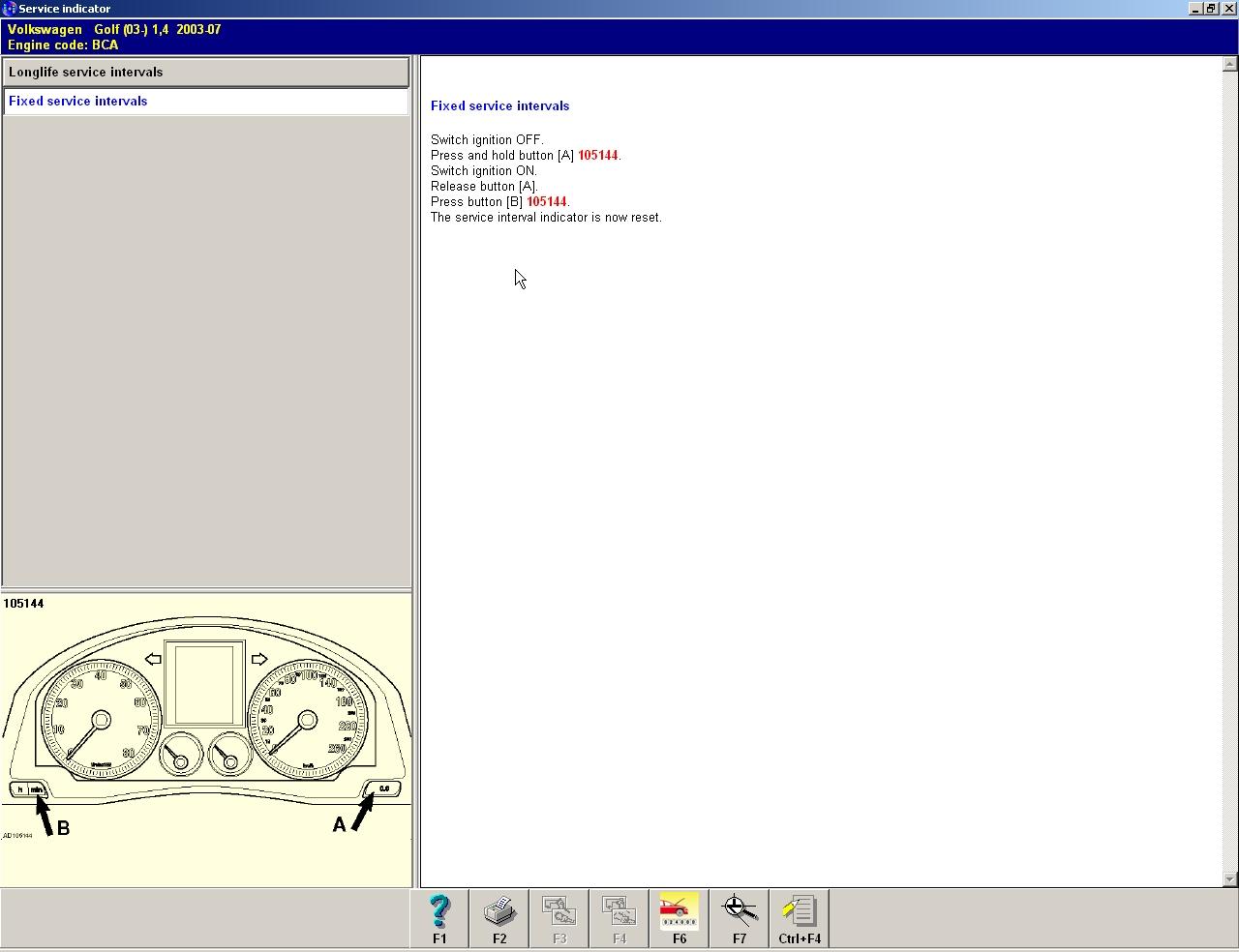Viewport: 1239px width, 952px height.
Task: Click the greyed F3 toolbar icon
Action: tap(559, 918)
